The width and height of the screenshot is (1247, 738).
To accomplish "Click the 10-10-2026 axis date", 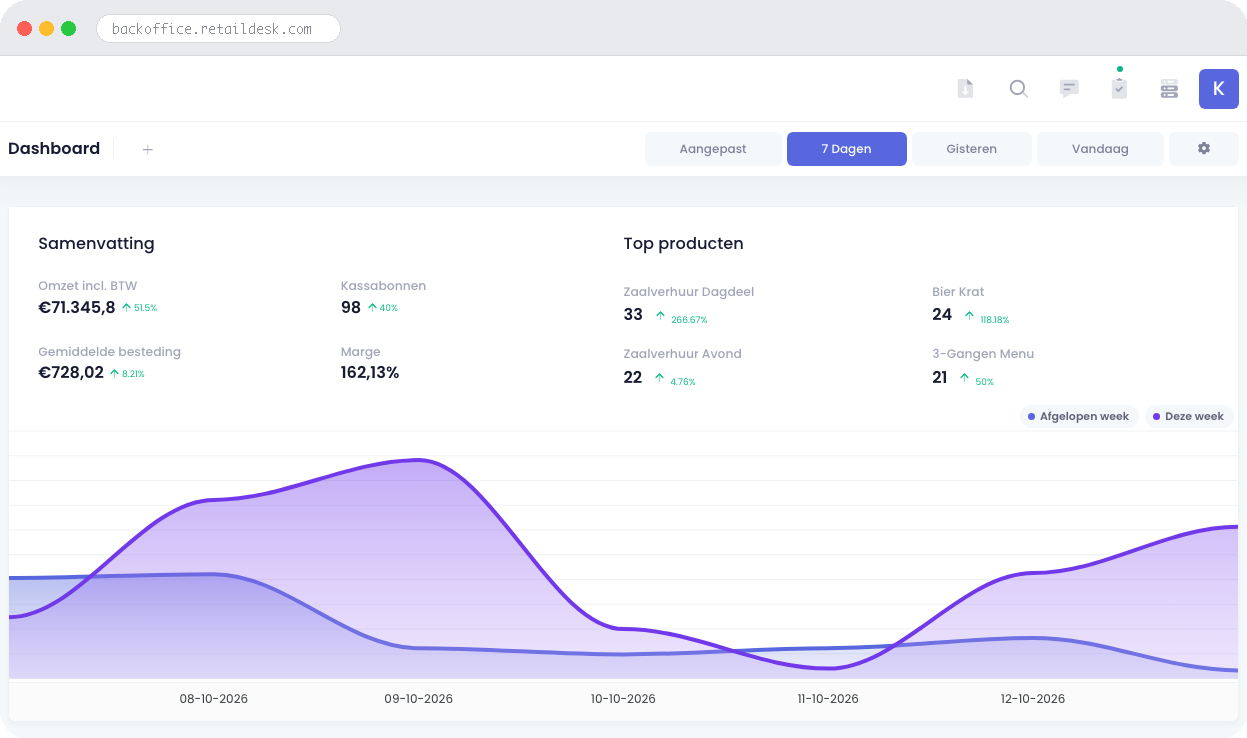I will (623, 699).
